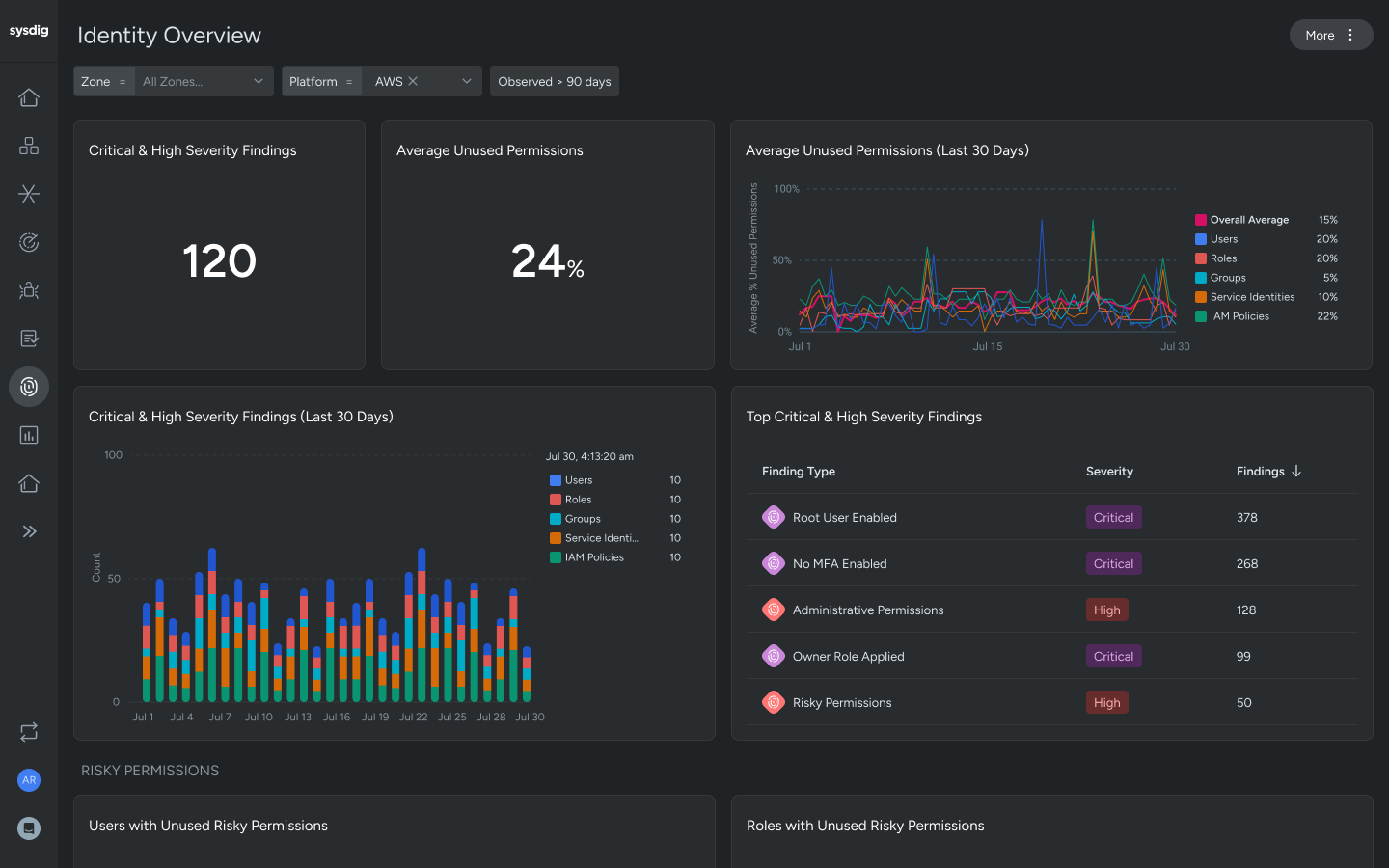Open the More menu at top right
This screenshot has height=868, width=1389.
(x=1330, y=35)
